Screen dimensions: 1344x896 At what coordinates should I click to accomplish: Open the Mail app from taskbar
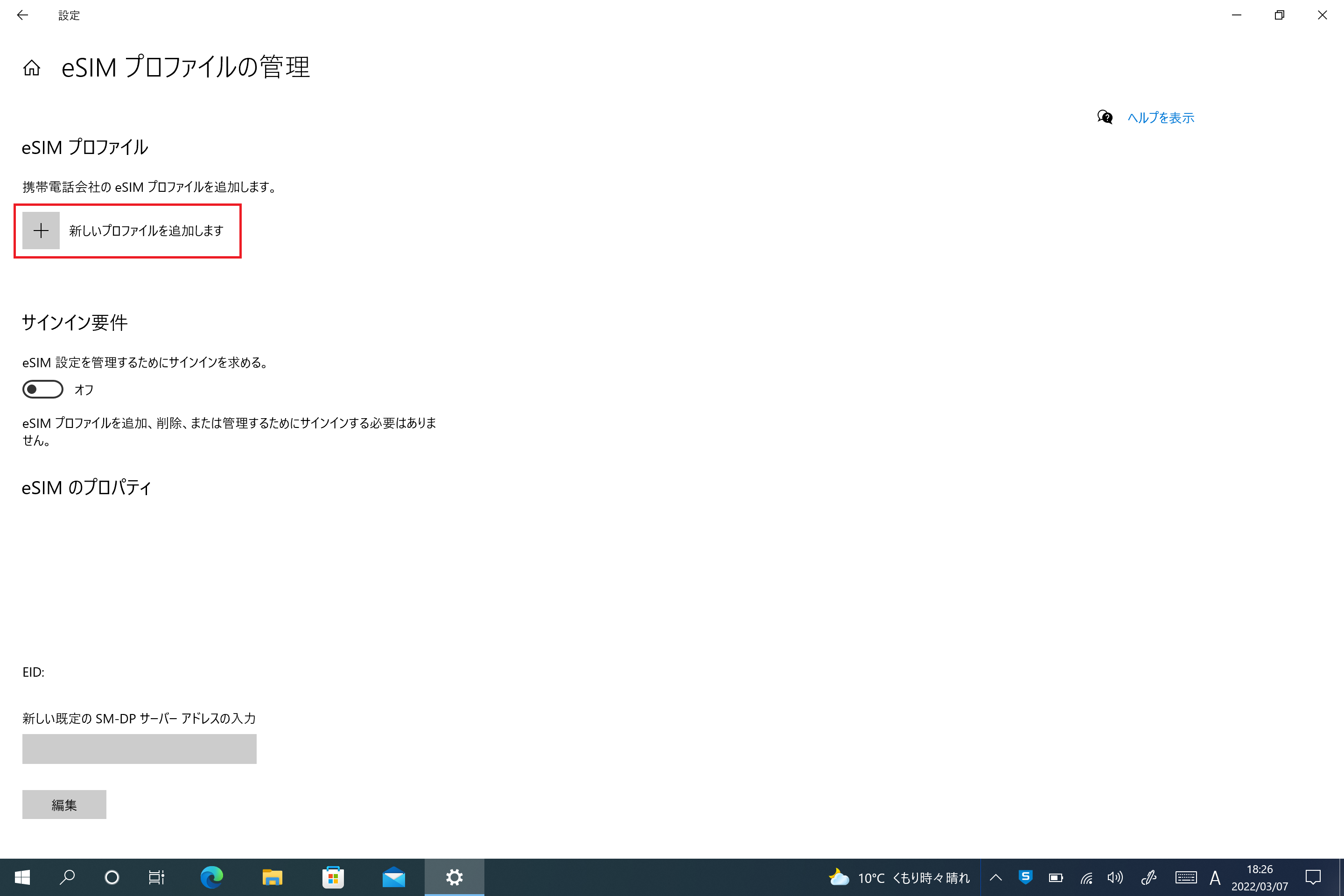coord(394,877)
